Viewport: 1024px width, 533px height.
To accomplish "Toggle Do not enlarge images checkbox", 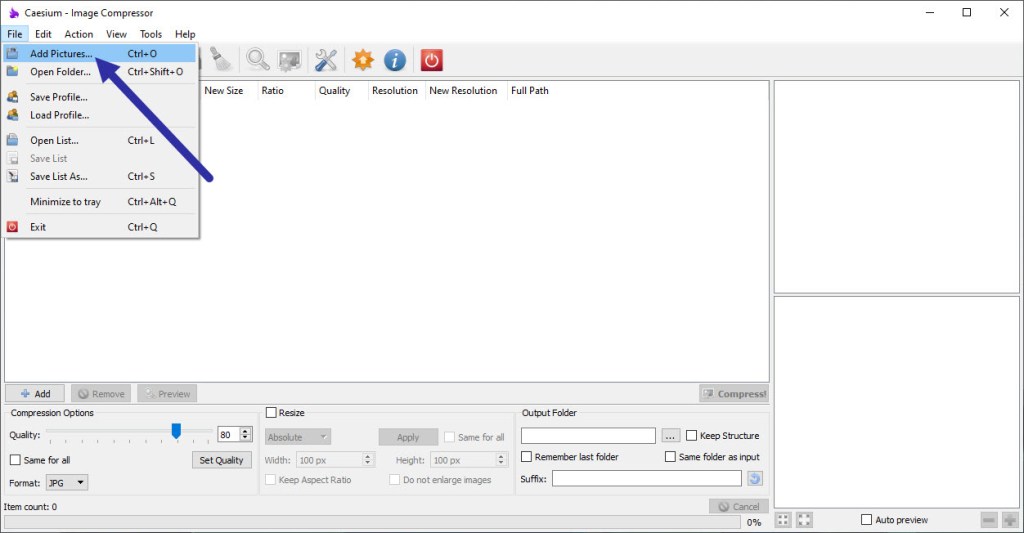I will point(394,479).
